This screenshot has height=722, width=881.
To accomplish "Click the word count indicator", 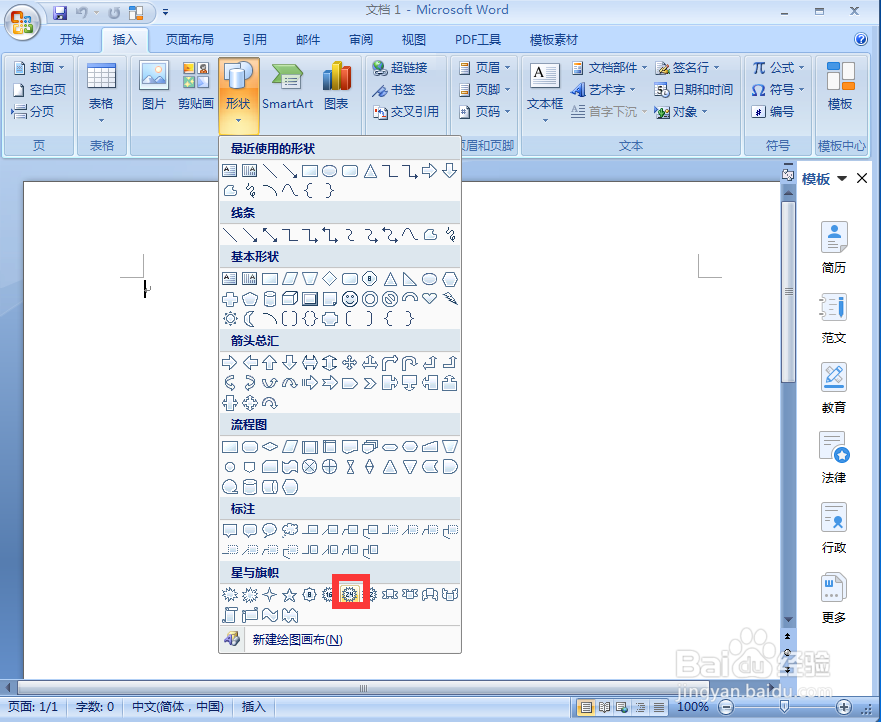I will pos(94,707).
